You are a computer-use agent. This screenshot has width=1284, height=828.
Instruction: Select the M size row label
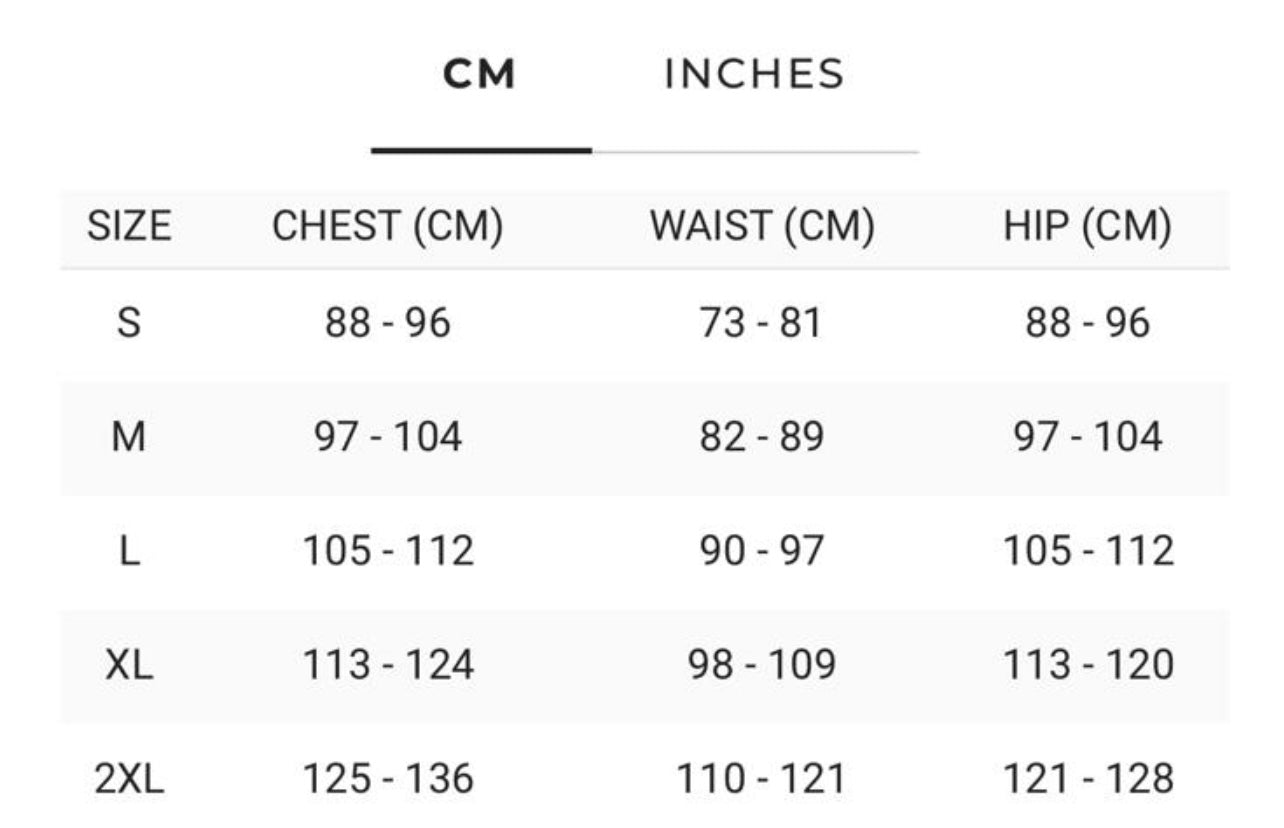point(129,437)
